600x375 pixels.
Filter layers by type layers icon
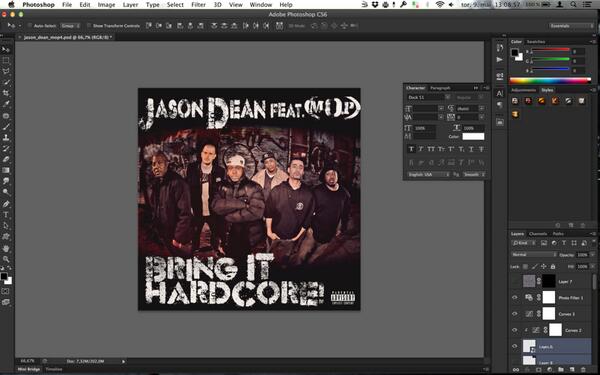(x=564, y=243)
